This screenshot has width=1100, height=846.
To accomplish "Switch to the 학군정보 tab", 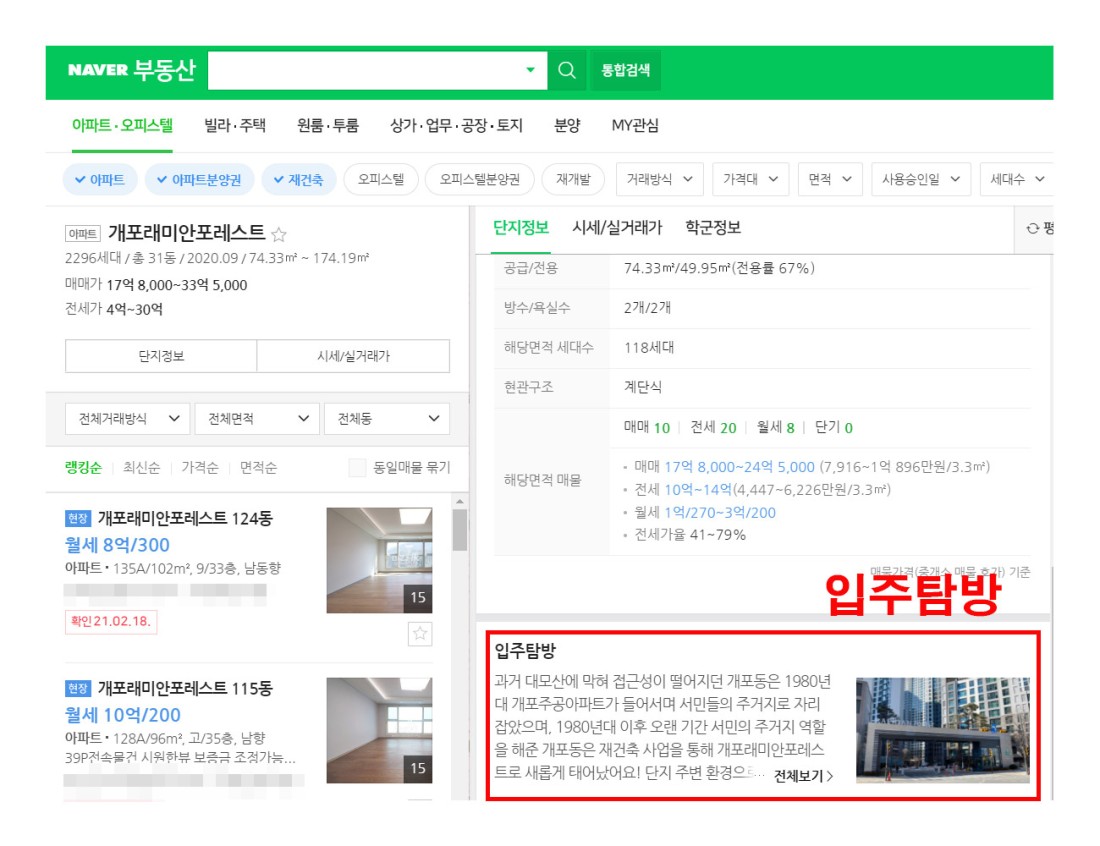I will point(713,227).
